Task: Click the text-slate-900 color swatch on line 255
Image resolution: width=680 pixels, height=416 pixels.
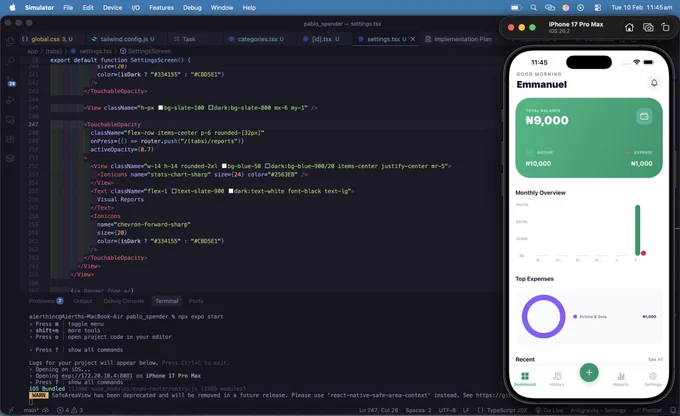Action: (x=174, y=191)
